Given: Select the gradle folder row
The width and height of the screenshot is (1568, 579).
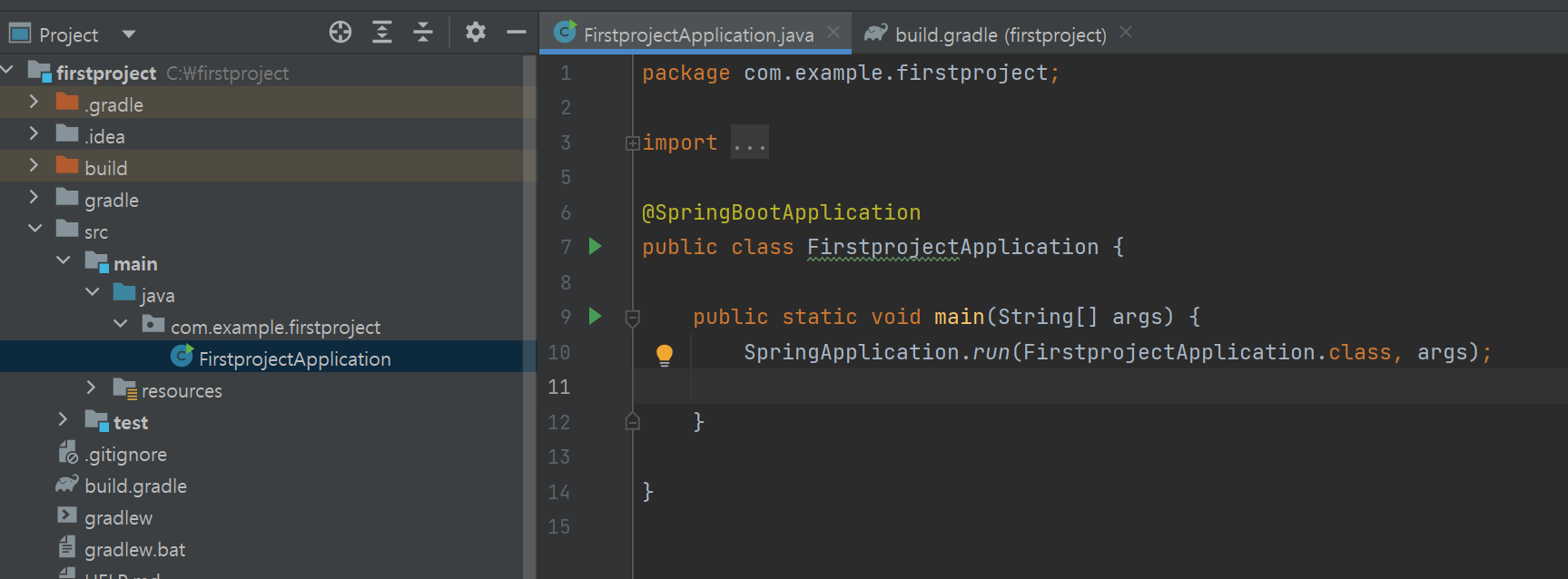Looking at the screenshot, I should (x=261, y=198).
